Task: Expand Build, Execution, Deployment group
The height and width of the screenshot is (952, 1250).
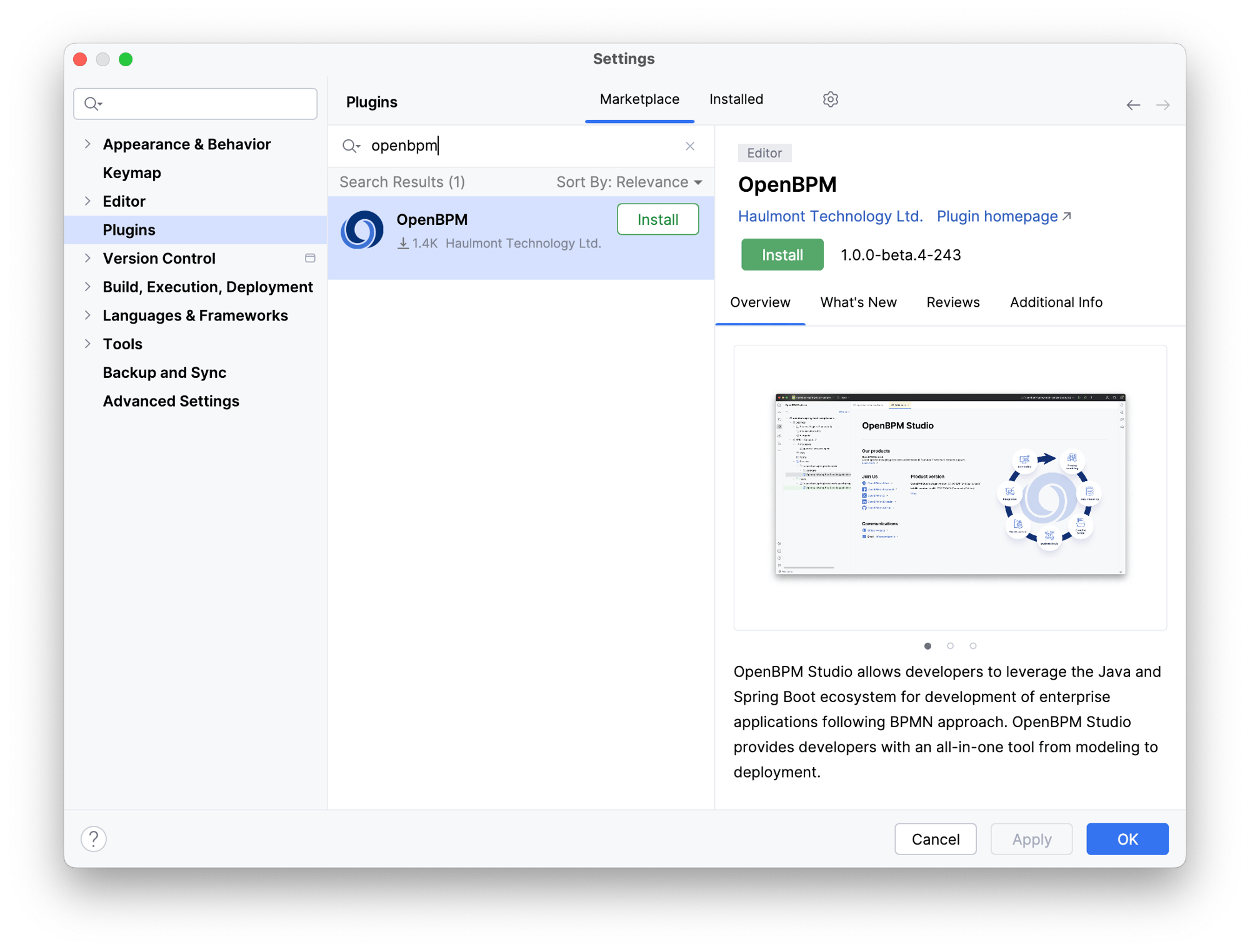Action: 88,286
